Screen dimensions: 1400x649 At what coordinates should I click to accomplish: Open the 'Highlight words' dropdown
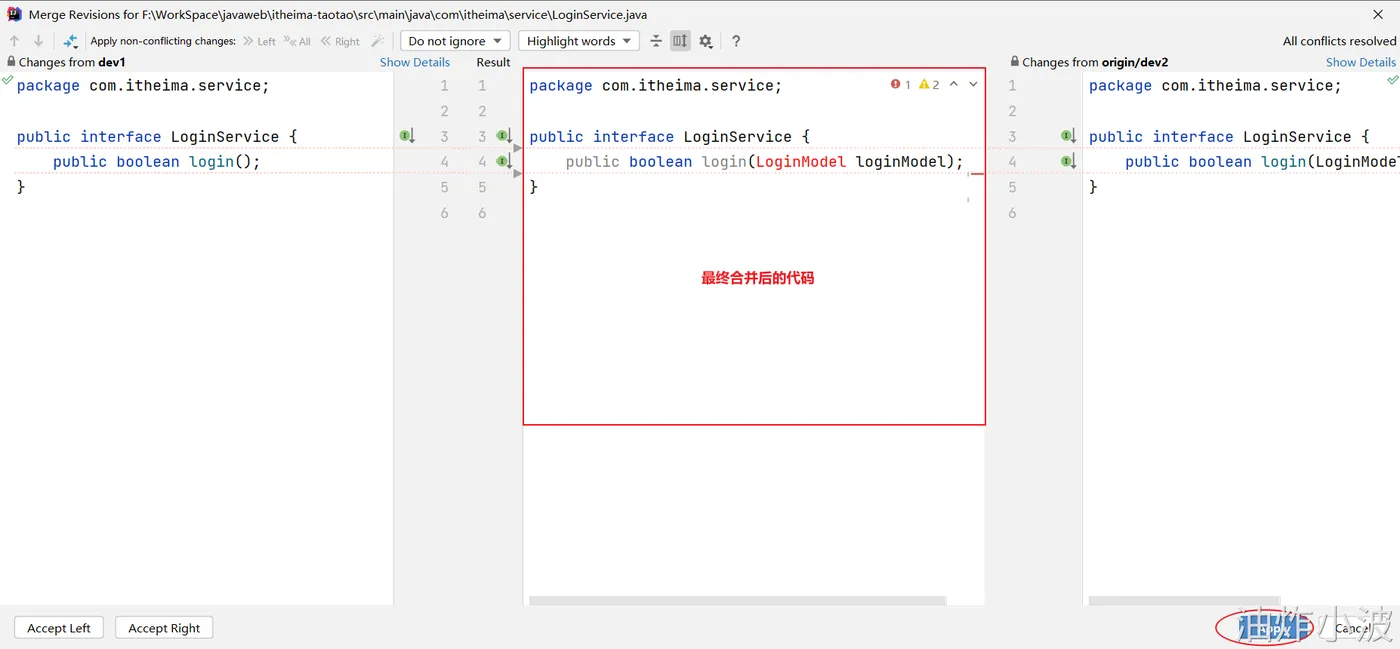pyautogui.click(x=578, y=41)
